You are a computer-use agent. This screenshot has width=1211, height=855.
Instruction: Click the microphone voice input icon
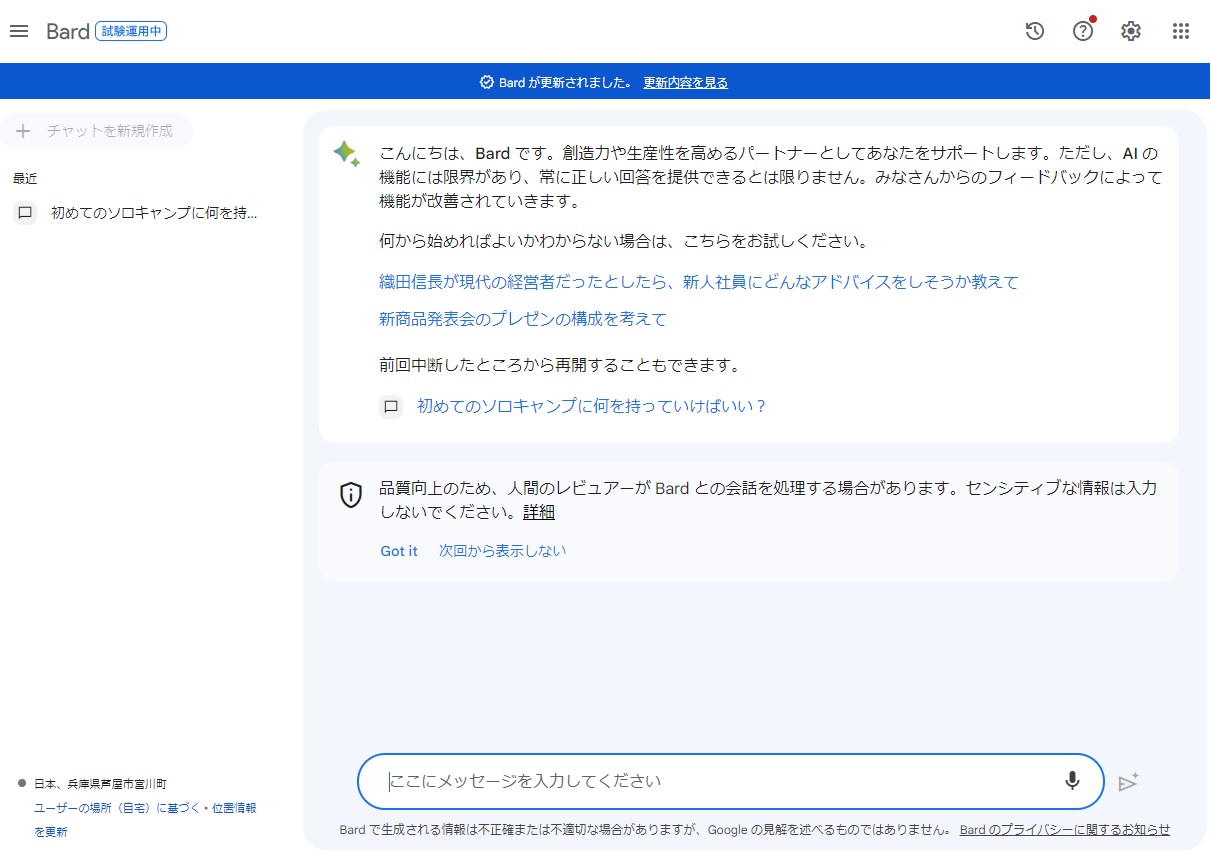click(1072, 781)
